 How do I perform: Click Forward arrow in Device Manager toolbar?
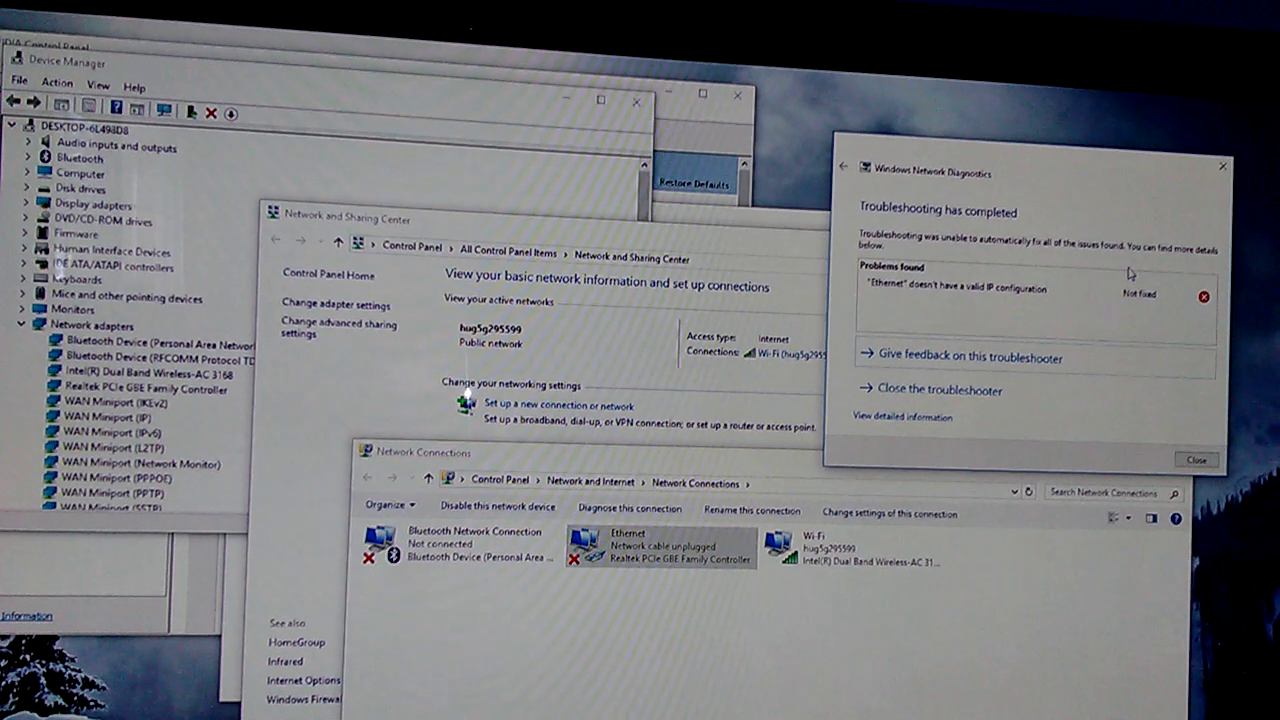(x=34, y=103)
